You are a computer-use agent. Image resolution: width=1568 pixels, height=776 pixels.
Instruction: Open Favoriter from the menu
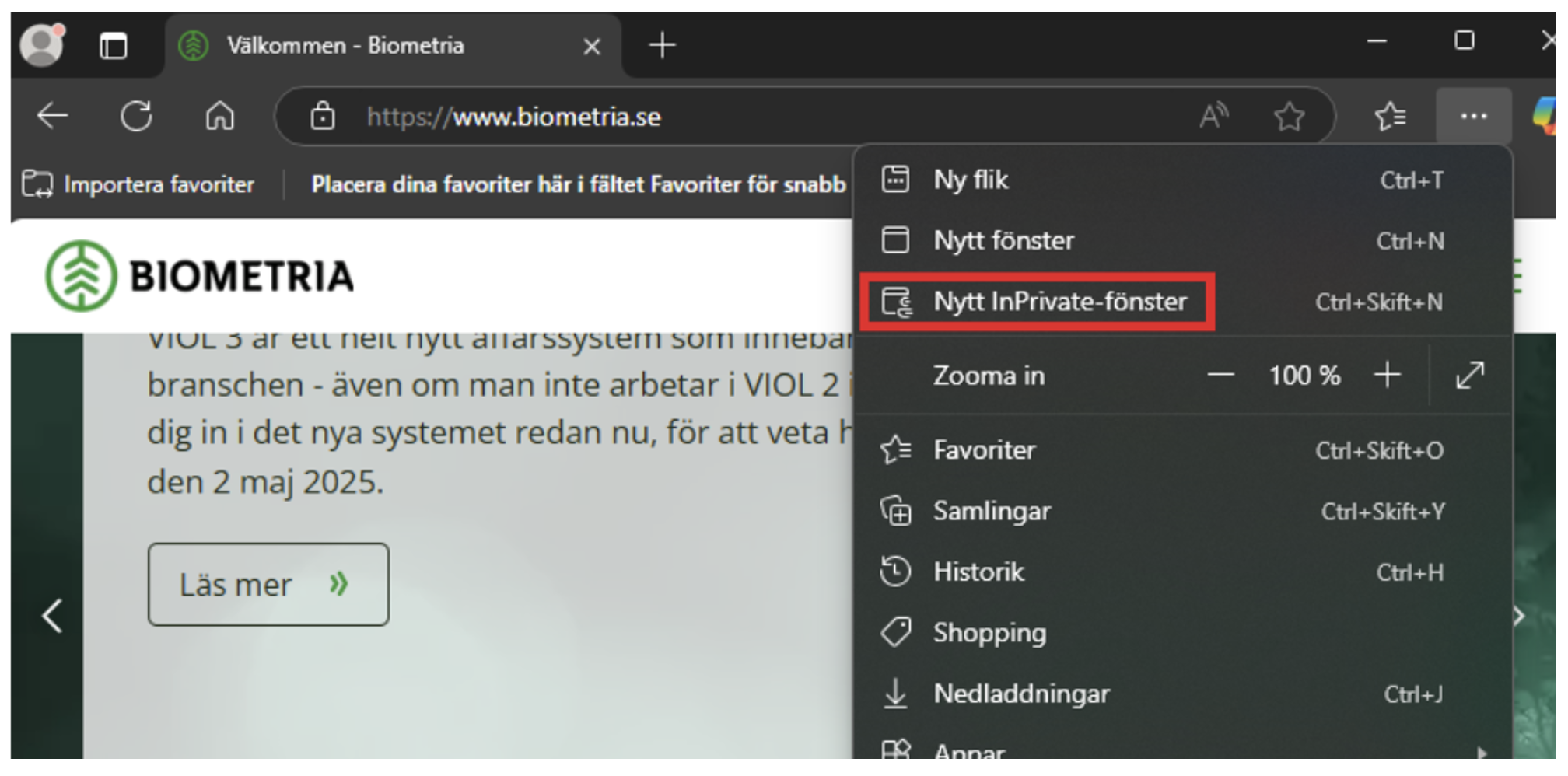1182,450
